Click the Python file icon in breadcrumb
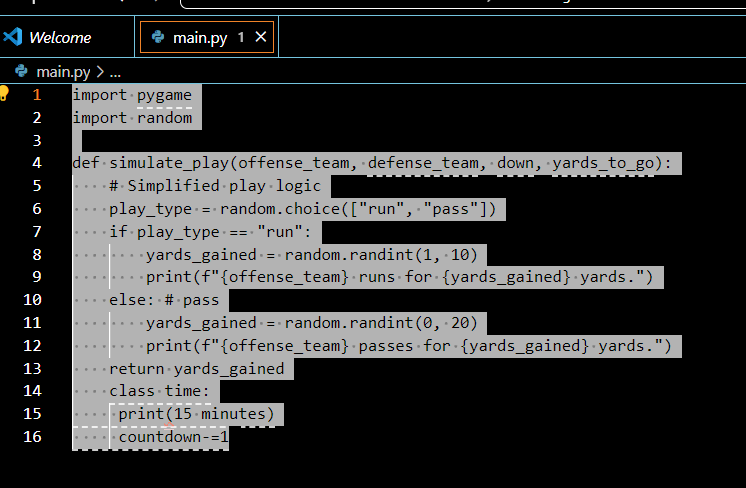The height and width of the screenshot is (488, 746). pyautogui.click(x=23, y=71)
